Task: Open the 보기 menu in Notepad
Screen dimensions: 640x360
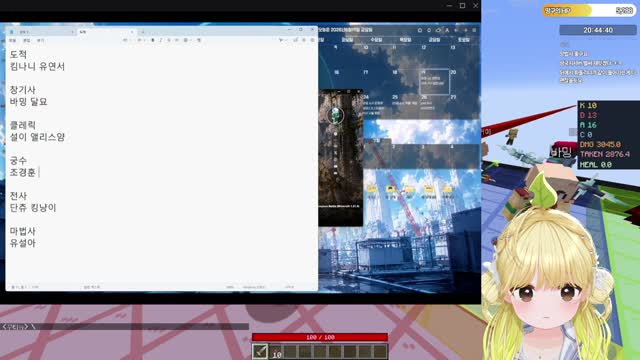Action: click(x=40, y=40)
